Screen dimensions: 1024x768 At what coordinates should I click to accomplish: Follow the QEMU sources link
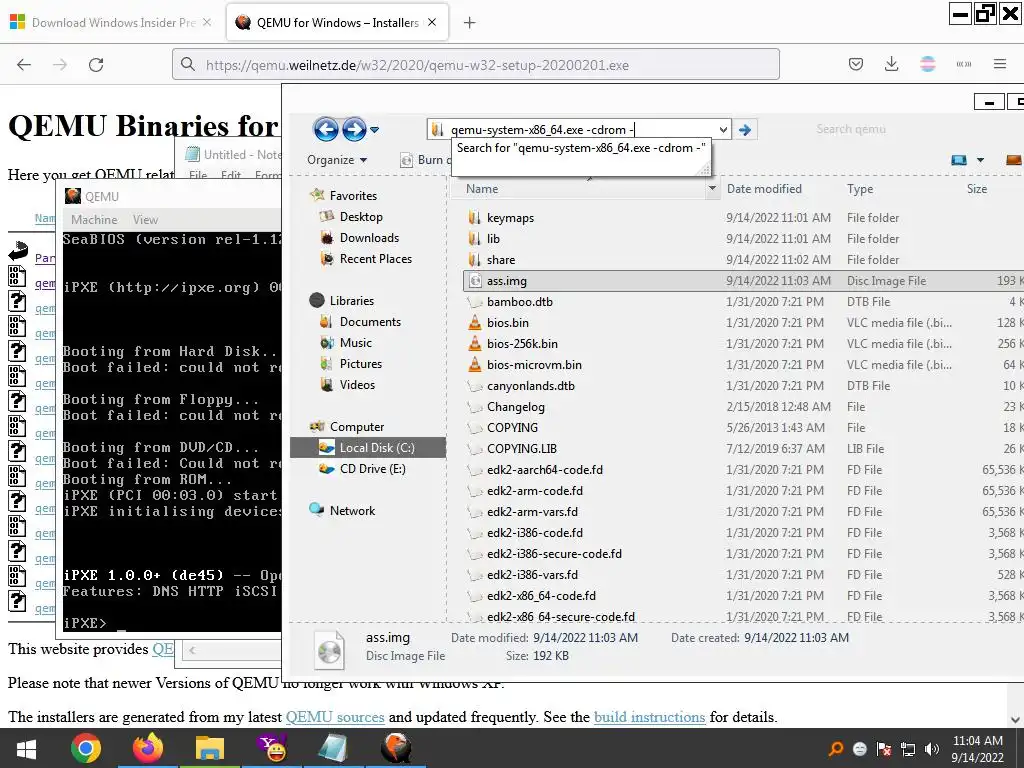(x=334, y=717)
